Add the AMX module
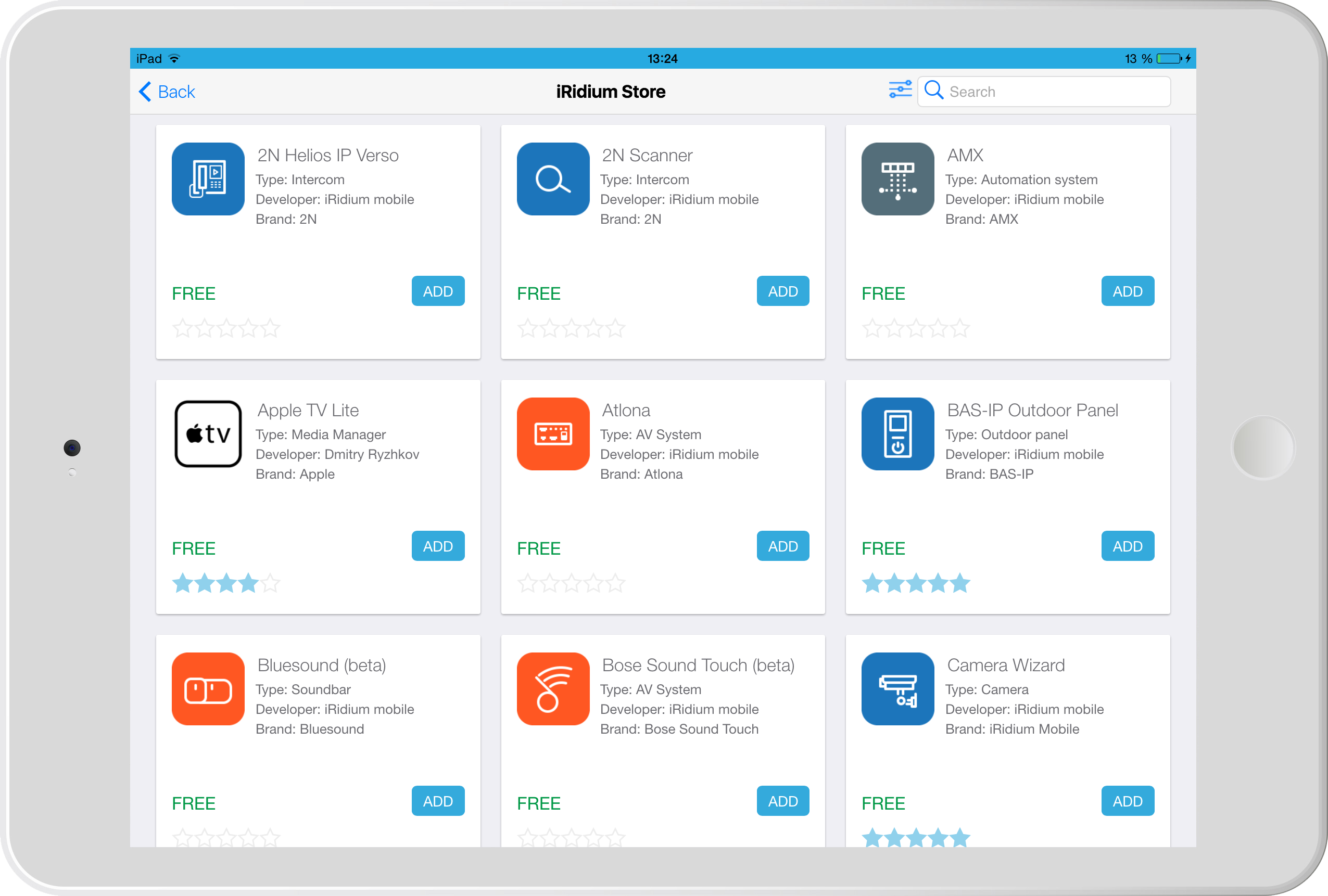 click(x=1128, y=291)
